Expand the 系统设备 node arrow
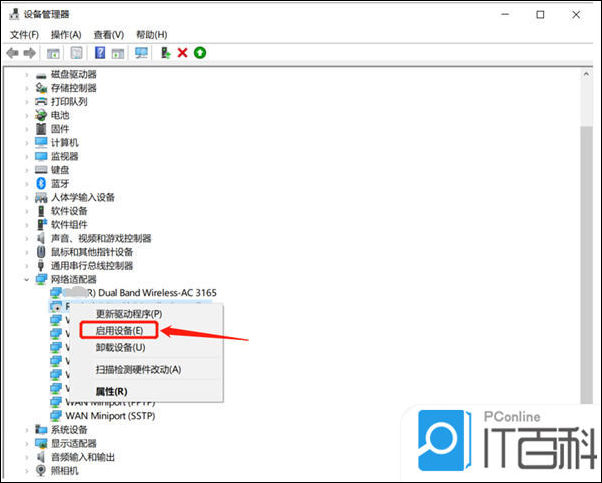Screen dimensions: 602x483 (26, 430)
